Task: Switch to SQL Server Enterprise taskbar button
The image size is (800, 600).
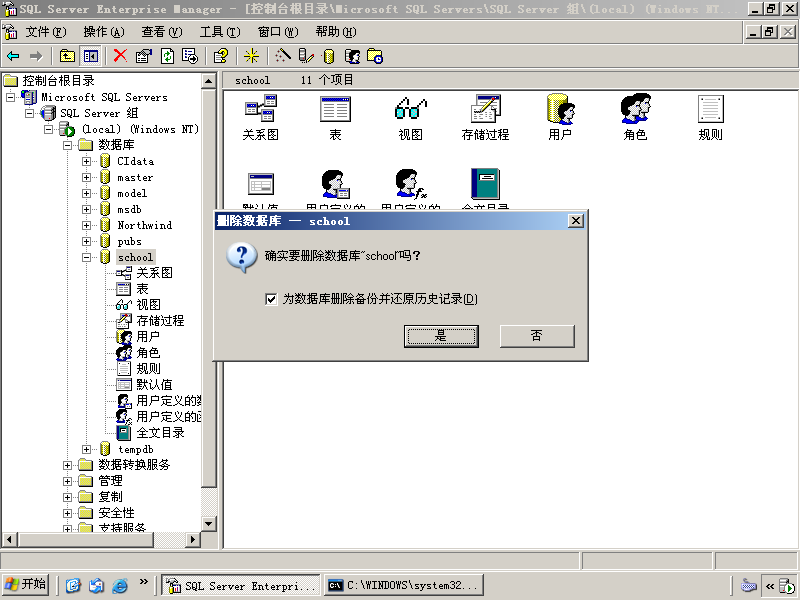Action: click(241, 586)
